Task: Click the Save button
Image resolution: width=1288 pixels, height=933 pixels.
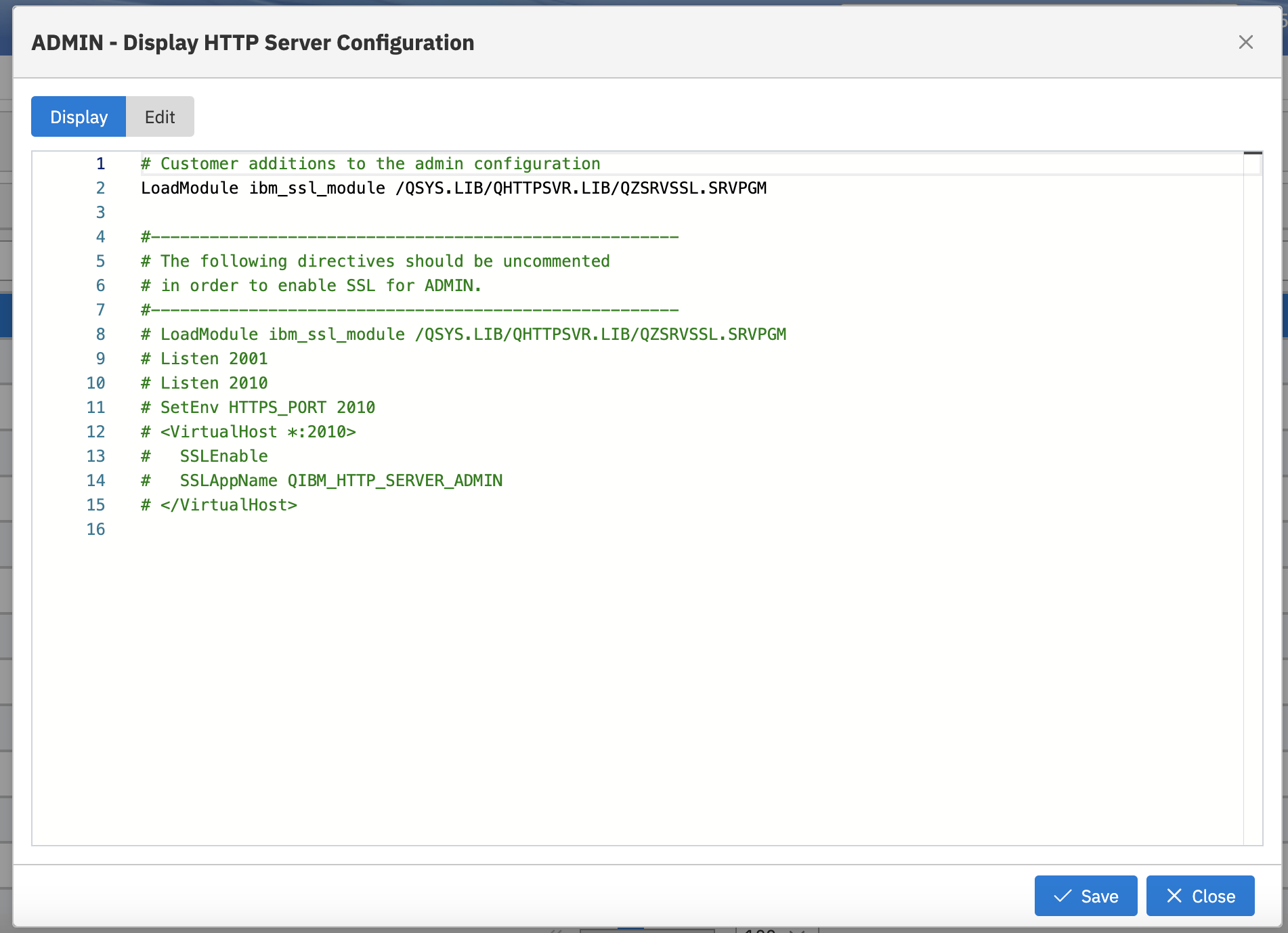Action: (1086, 896)
